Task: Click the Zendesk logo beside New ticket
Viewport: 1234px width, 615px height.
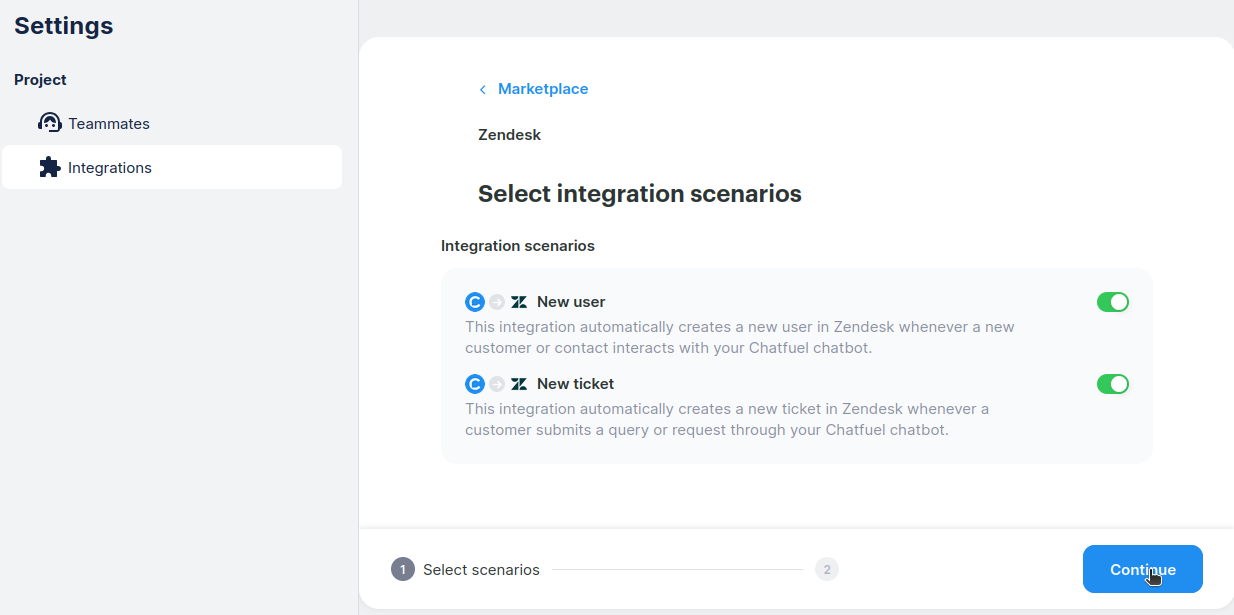Action: (519, 384)
